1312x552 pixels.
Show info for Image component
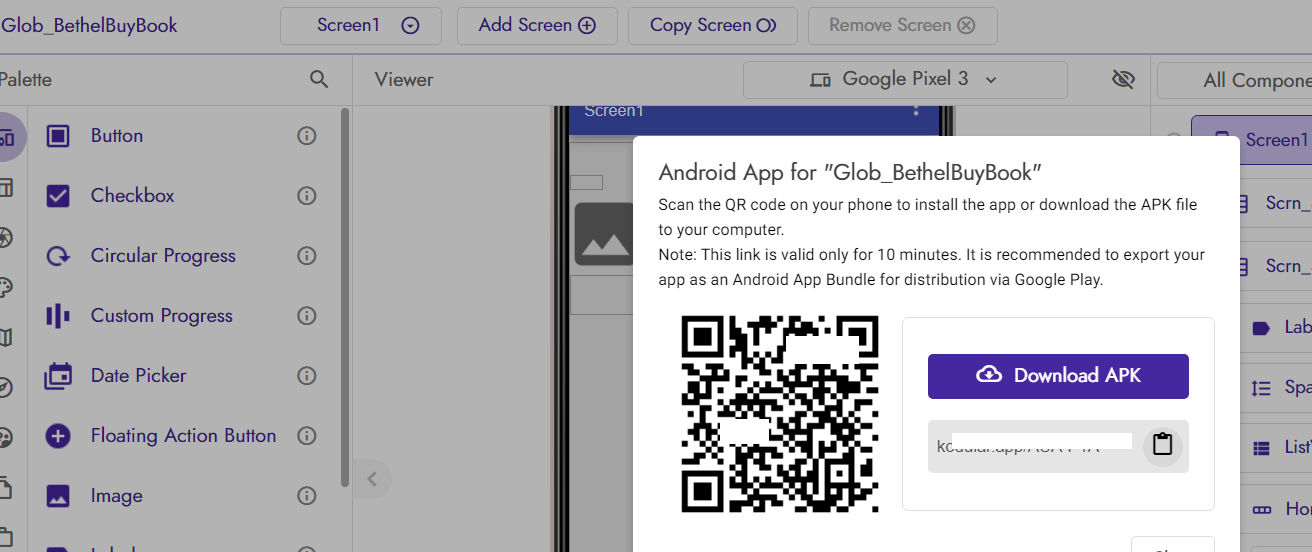coord(307,496)
